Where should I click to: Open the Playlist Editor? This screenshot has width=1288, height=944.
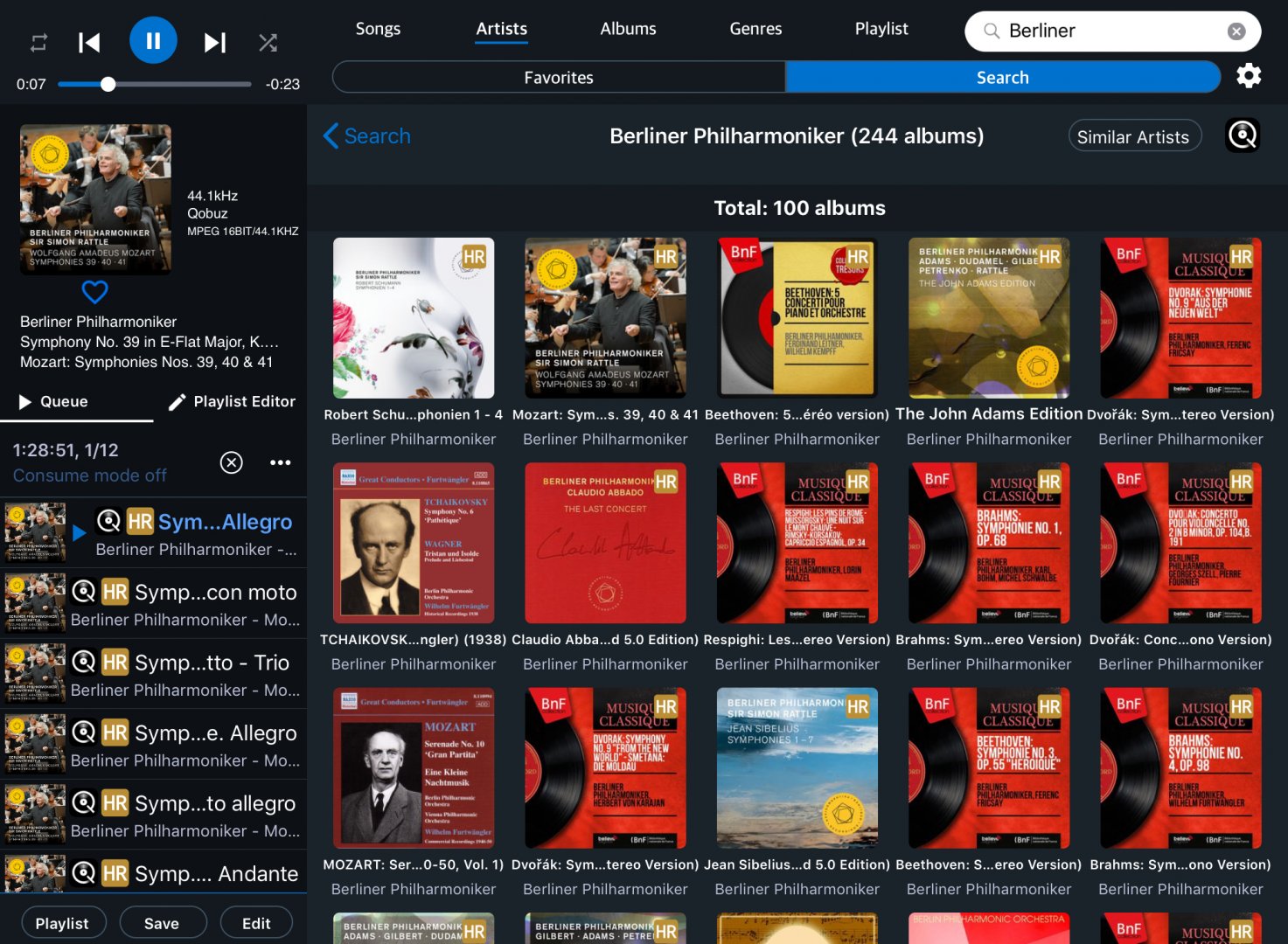(x=232, y=401)
